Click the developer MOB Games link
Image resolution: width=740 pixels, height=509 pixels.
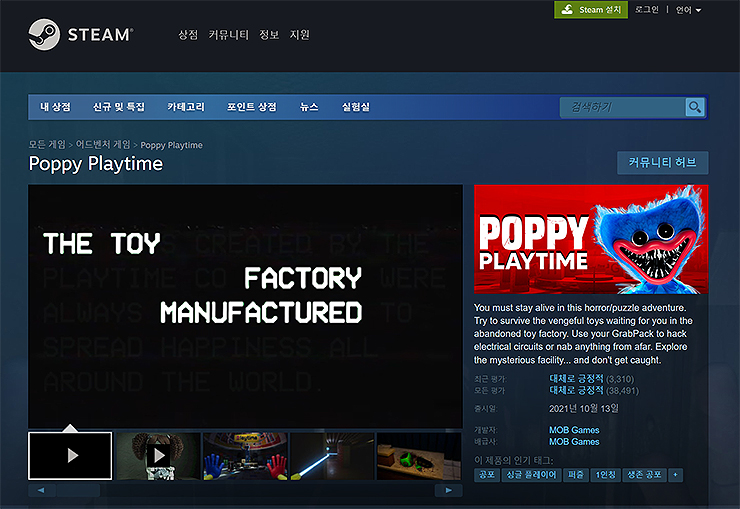(574, 430)
